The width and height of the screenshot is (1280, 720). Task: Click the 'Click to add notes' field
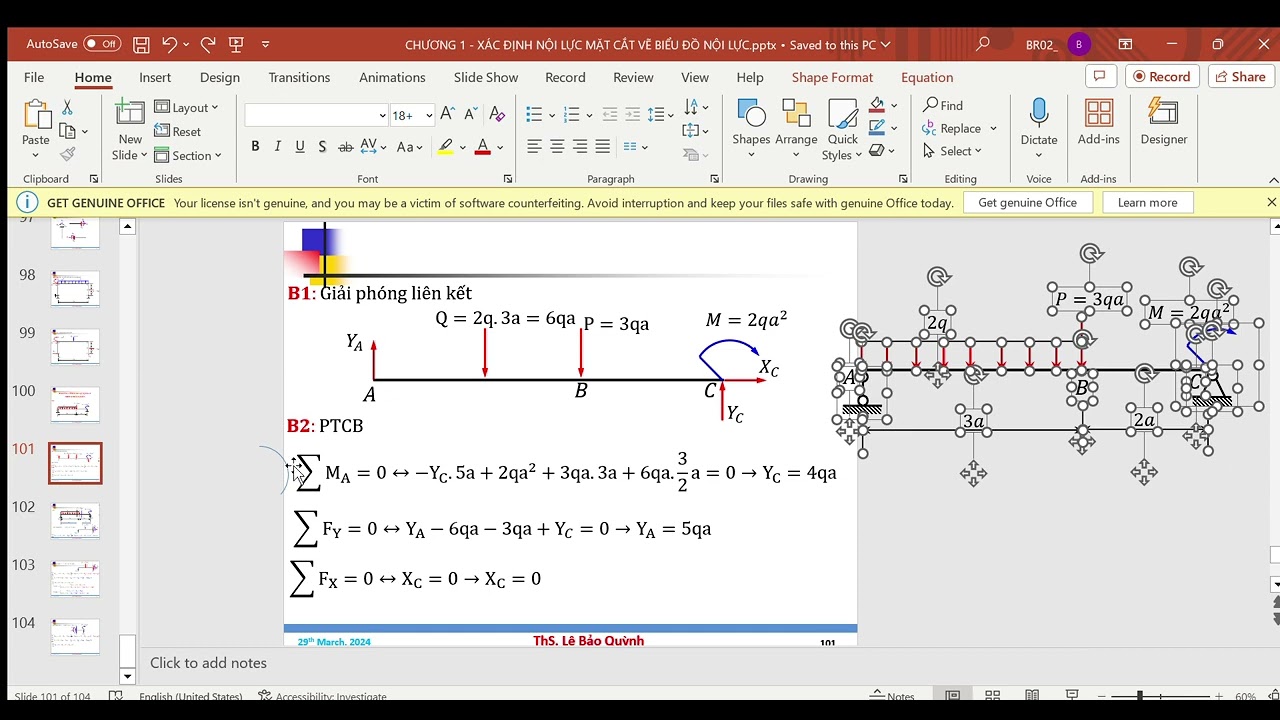[208, 663]
